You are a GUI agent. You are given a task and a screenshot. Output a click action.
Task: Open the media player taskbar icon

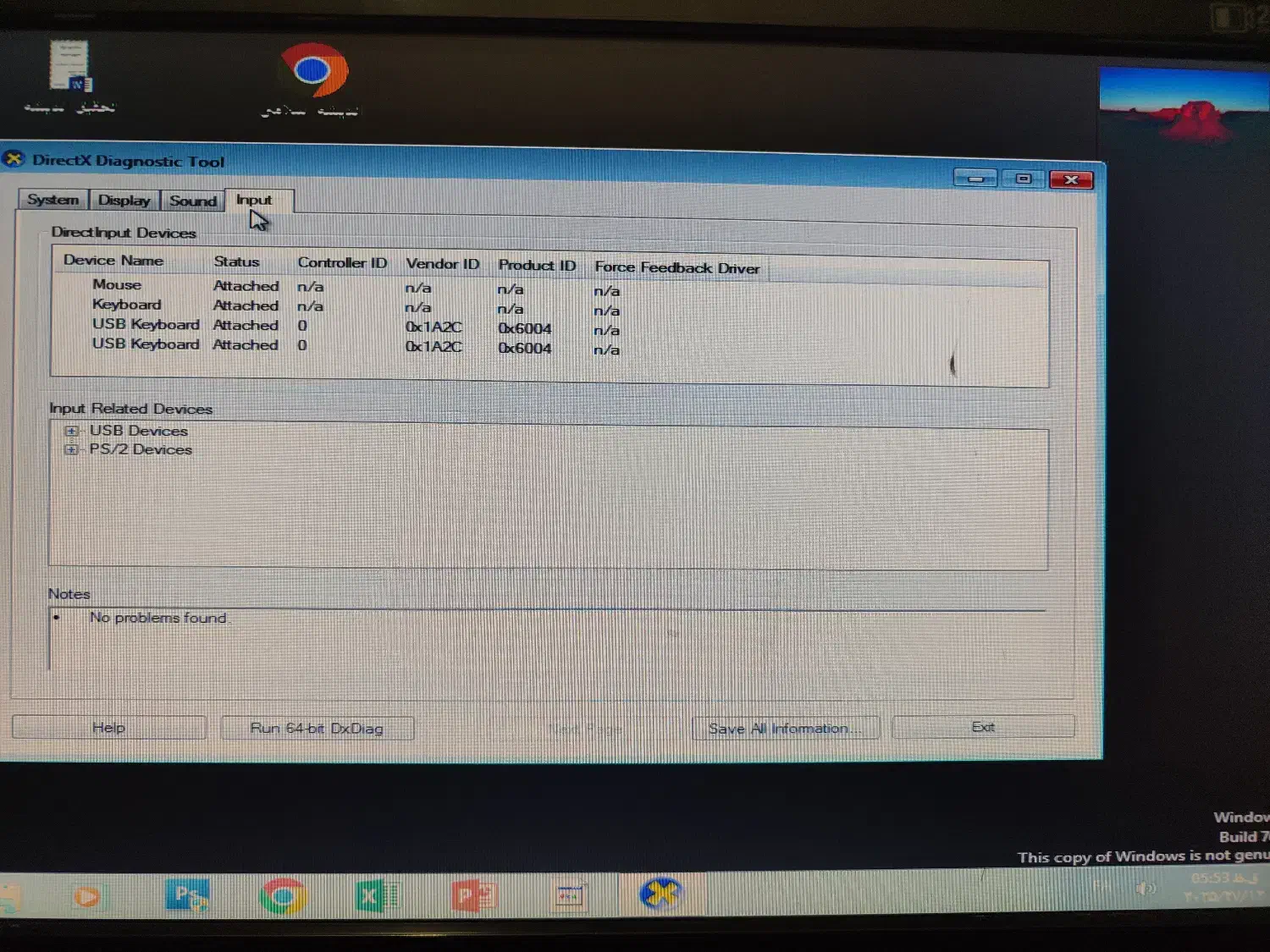click(86, 896)
